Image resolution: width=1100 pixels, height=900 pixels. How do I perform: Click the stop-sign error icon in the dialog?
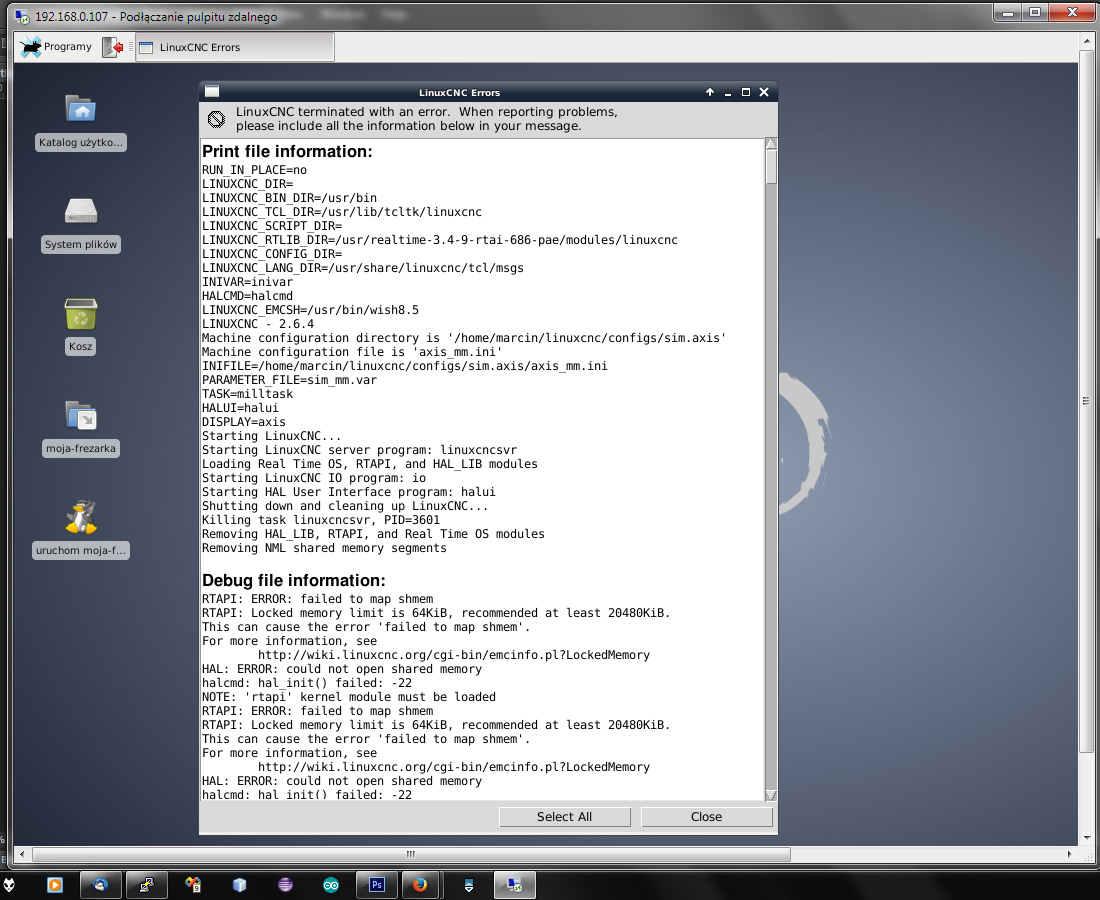[216, 119]
